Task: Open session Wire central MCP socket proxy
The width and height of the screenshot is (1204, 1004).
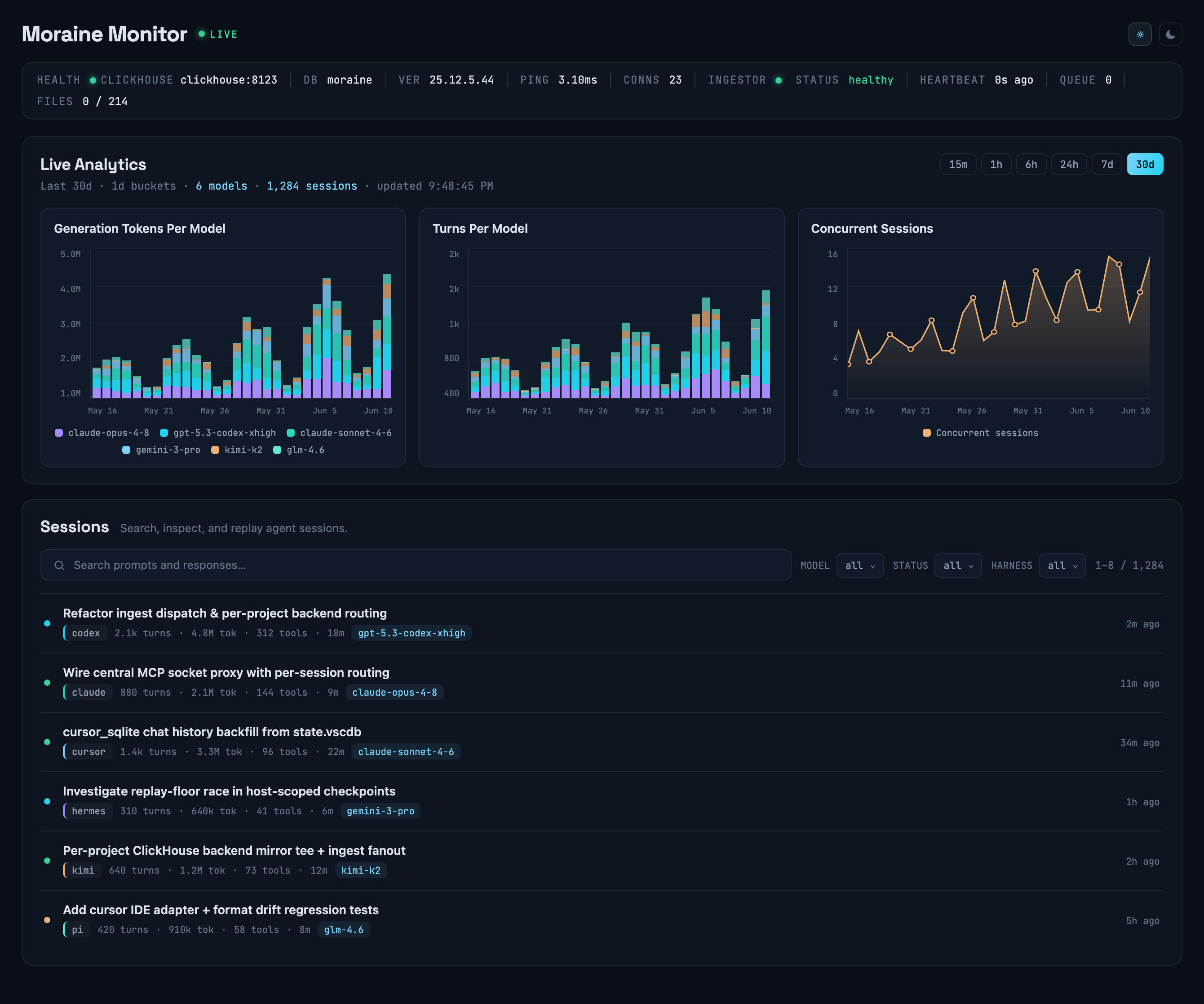Action: [x=602, y=683]
